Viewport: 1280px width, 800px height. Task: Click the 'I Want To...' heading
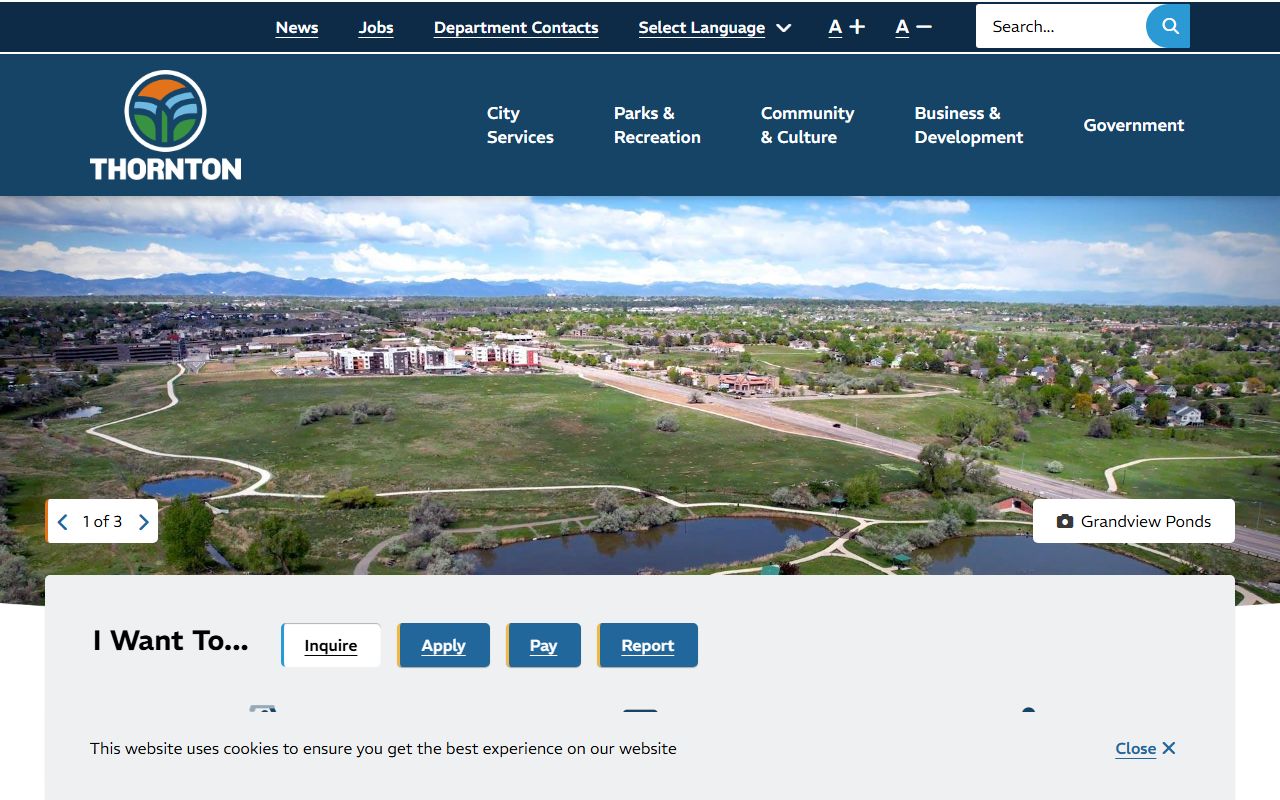pyautogui.click(x=171, y=641)
